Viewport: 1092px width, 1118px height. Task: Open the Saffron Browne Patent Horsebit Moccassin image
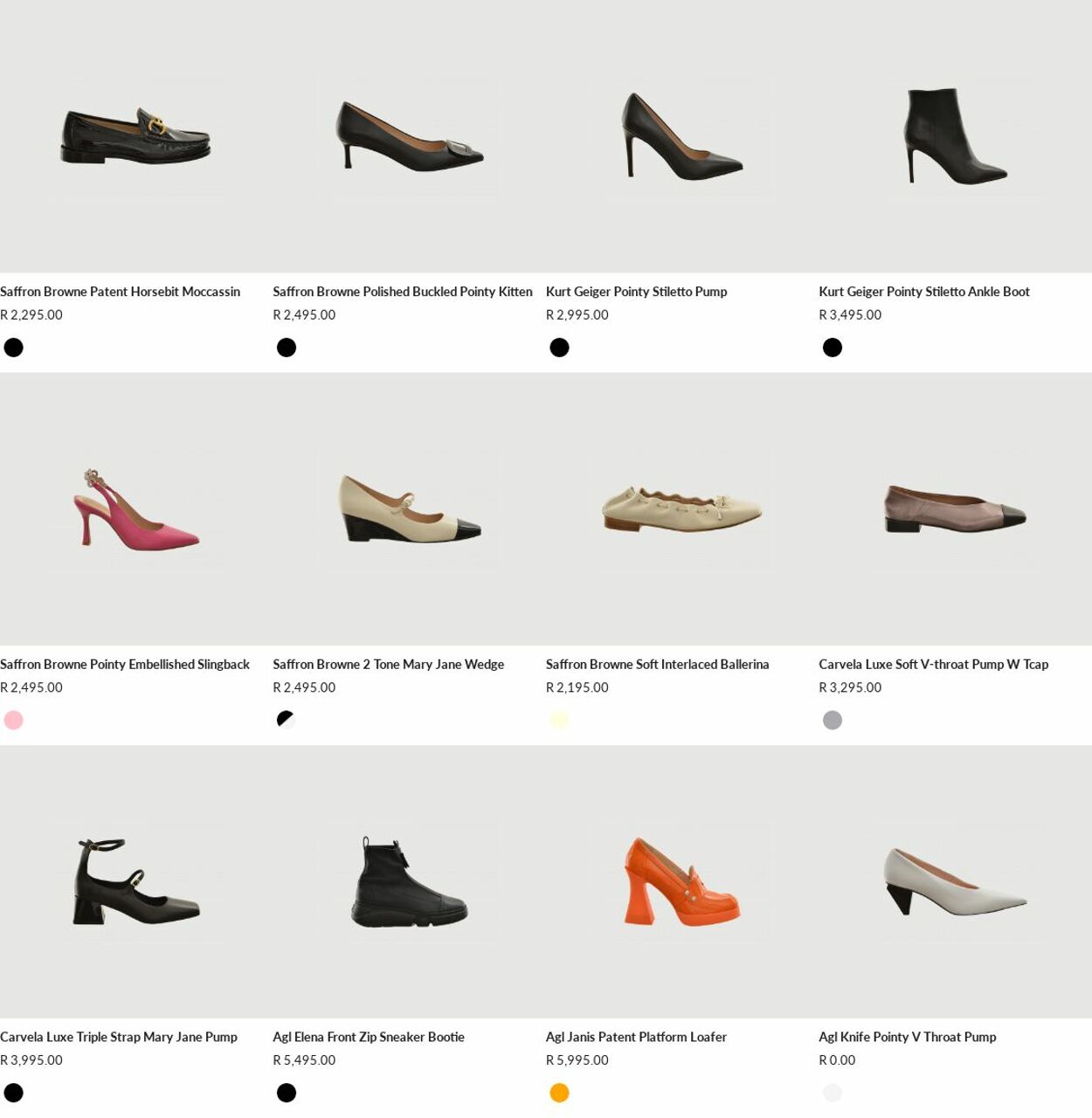coord(136,136)
